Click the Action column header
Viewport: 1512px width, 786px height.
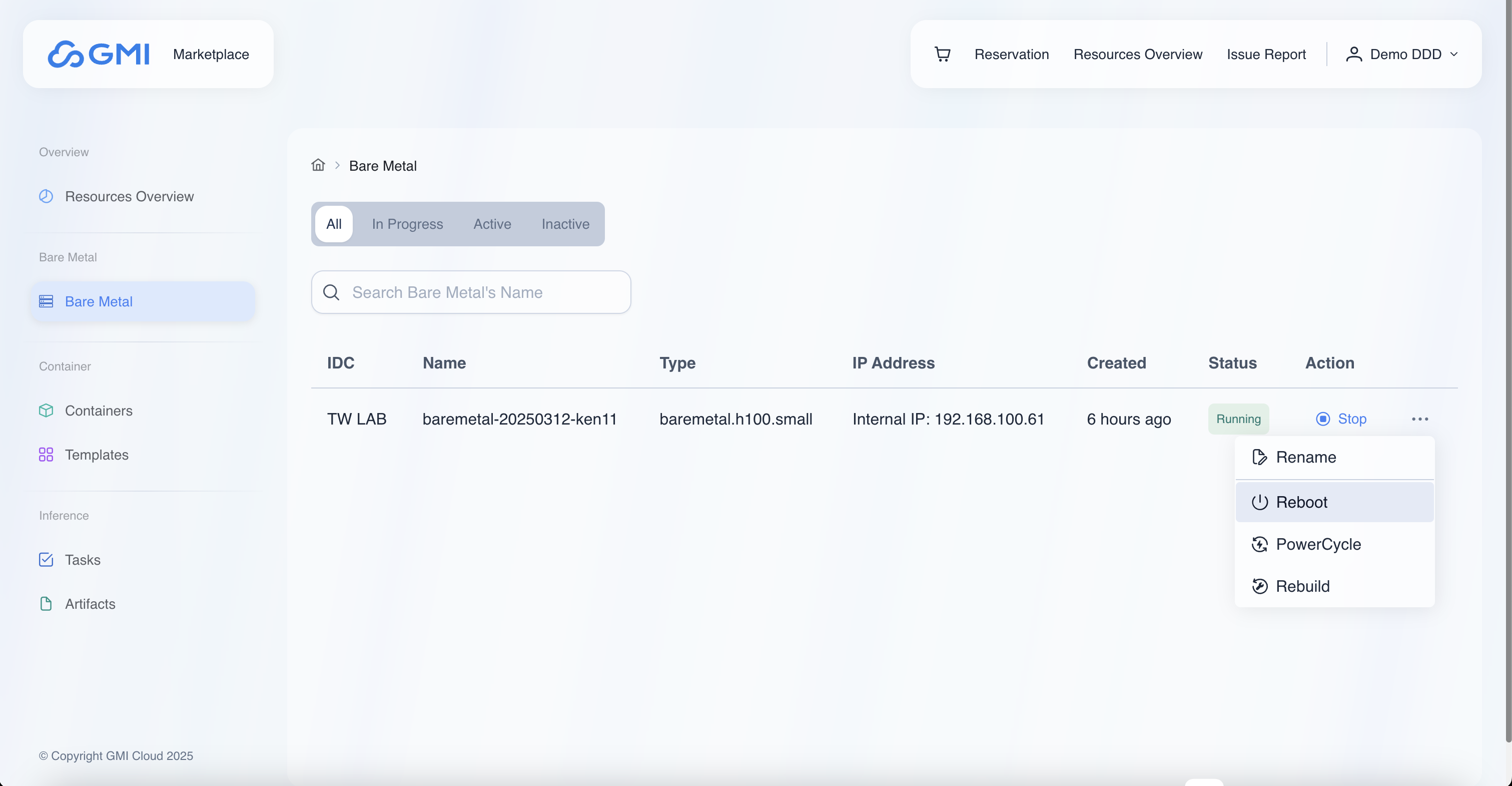pos(1329,363)
